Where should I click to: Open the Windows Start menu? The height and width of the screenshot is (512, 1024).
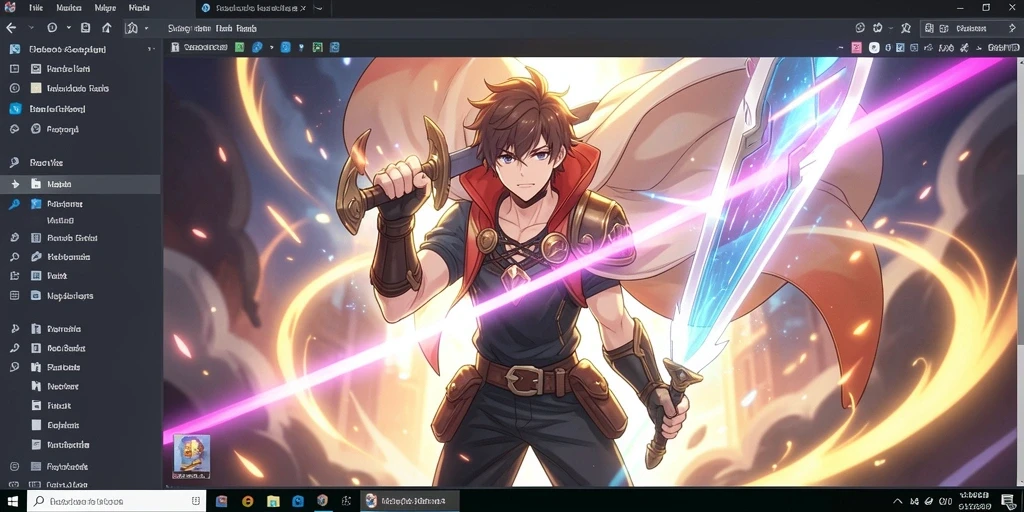point(13,501)
